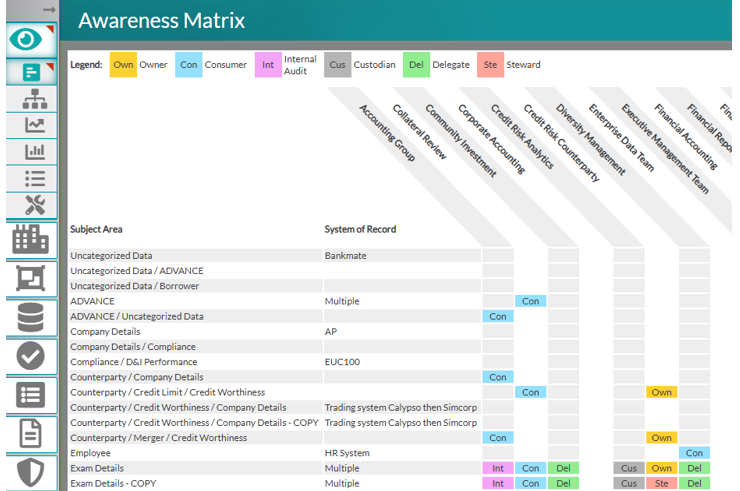Click the bulleted list icon
The height and width of the screenshot is (491, 740).
tap(35, 178)
